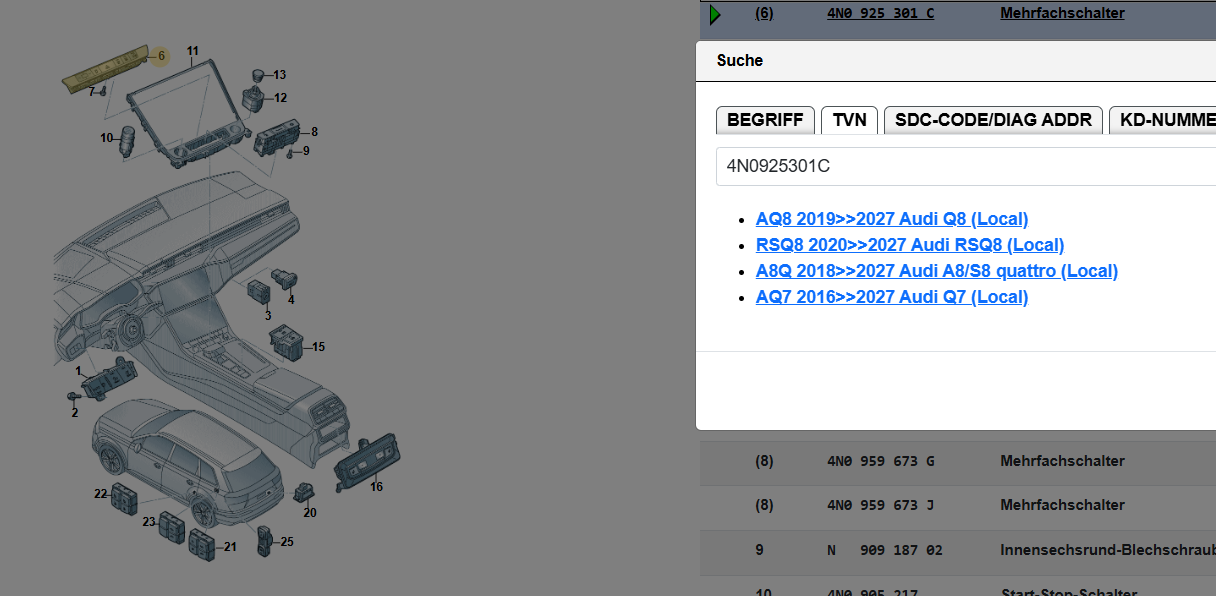The image size is (1216, 596).
Task: Click the search field containing 4N0925301C
Action: point(966,166)
